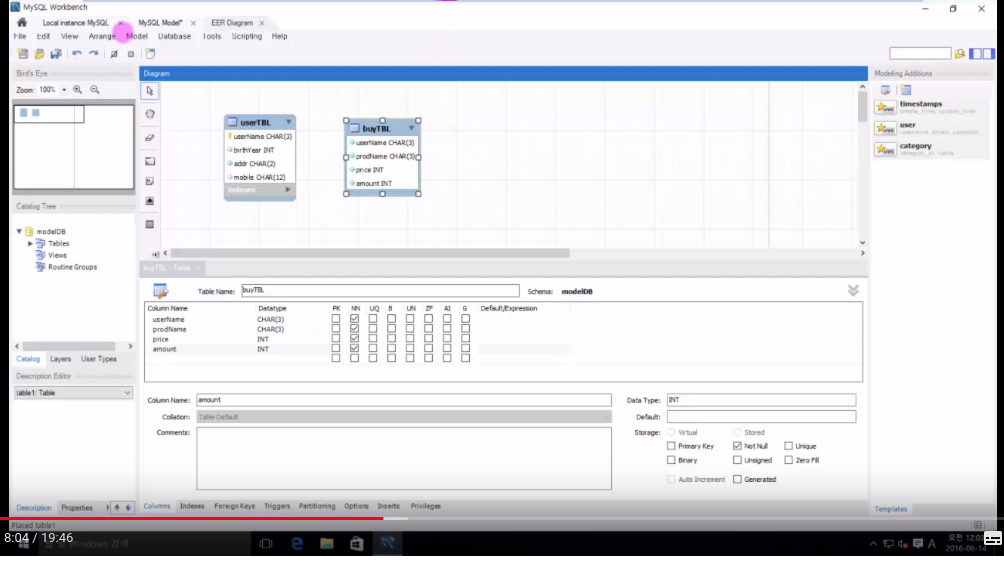
Task: Open the User Types tab
Action: [x=99, y=359]
